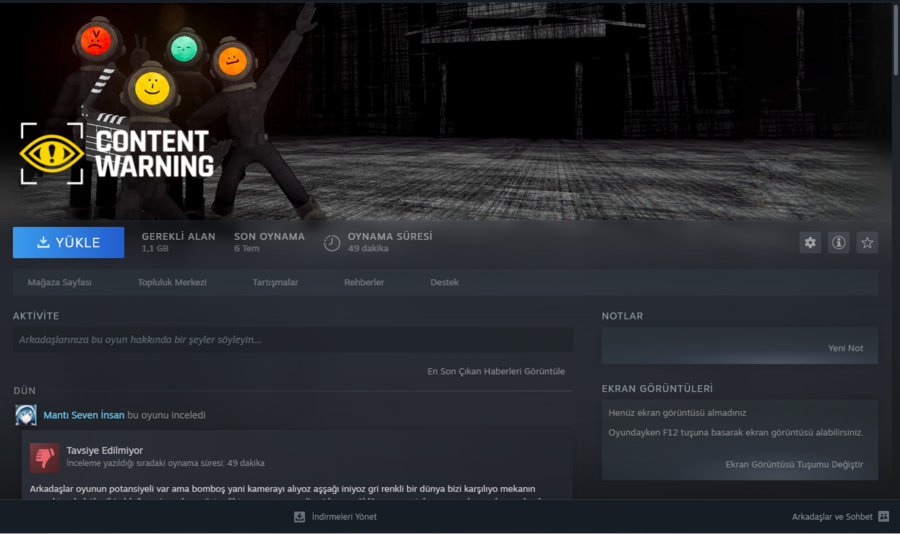Switch to Tartışmalar tab

[x=276, y=282]
